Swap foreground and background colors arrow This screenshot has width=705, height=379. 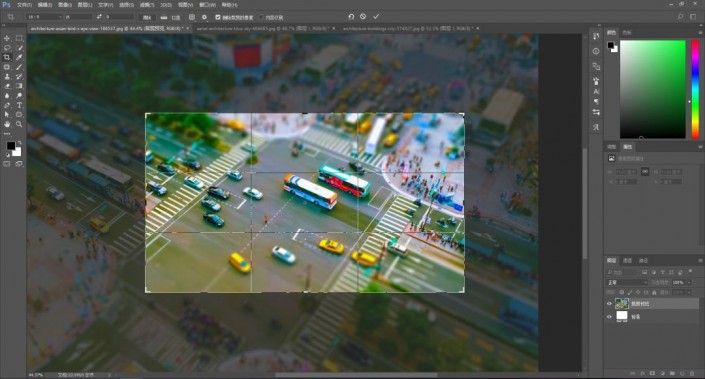click(19, 143)
